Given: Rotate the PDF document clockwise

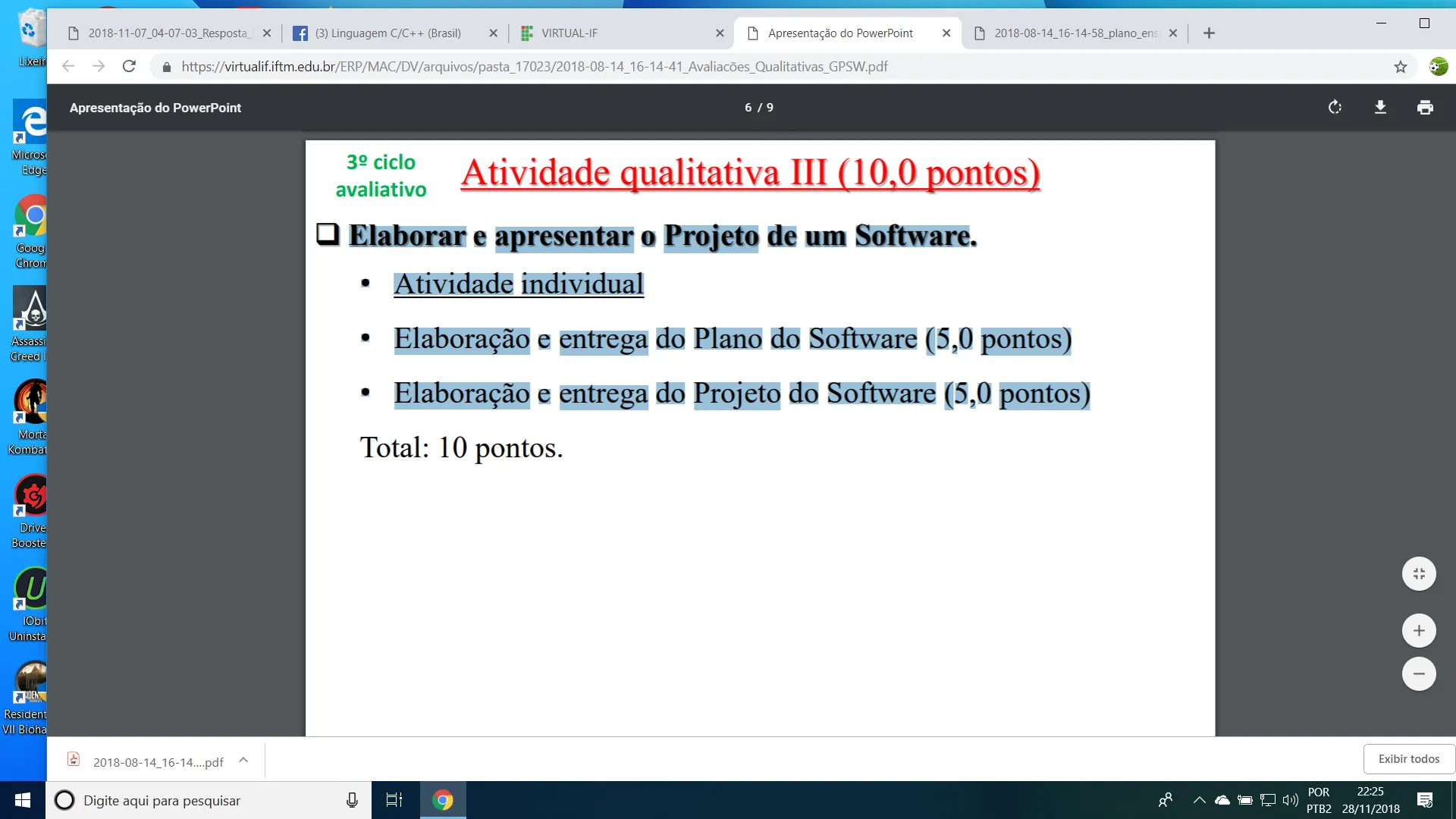Looking at the screenshot, I should pyautogui.click(x=1335, y=108).
